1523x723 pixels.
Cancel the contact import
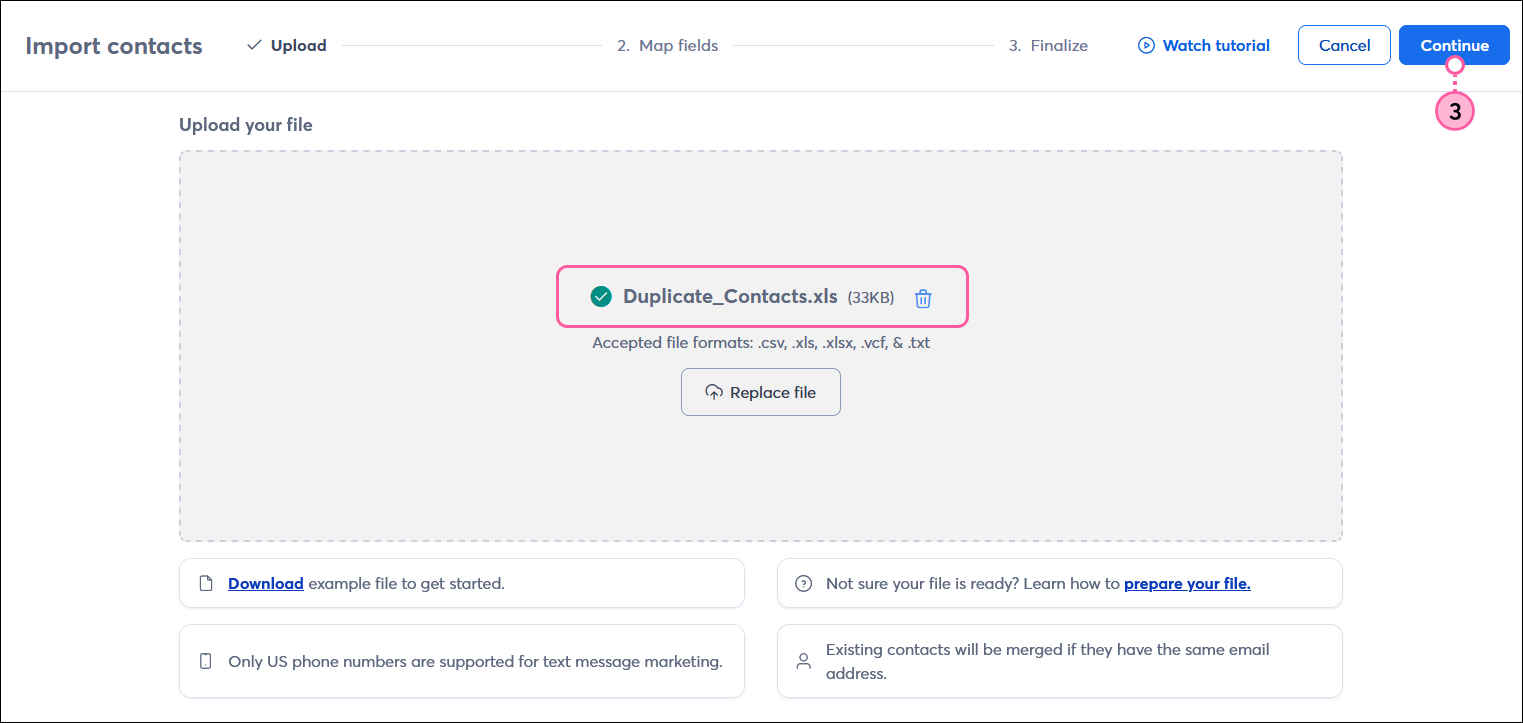(1344, 45)
